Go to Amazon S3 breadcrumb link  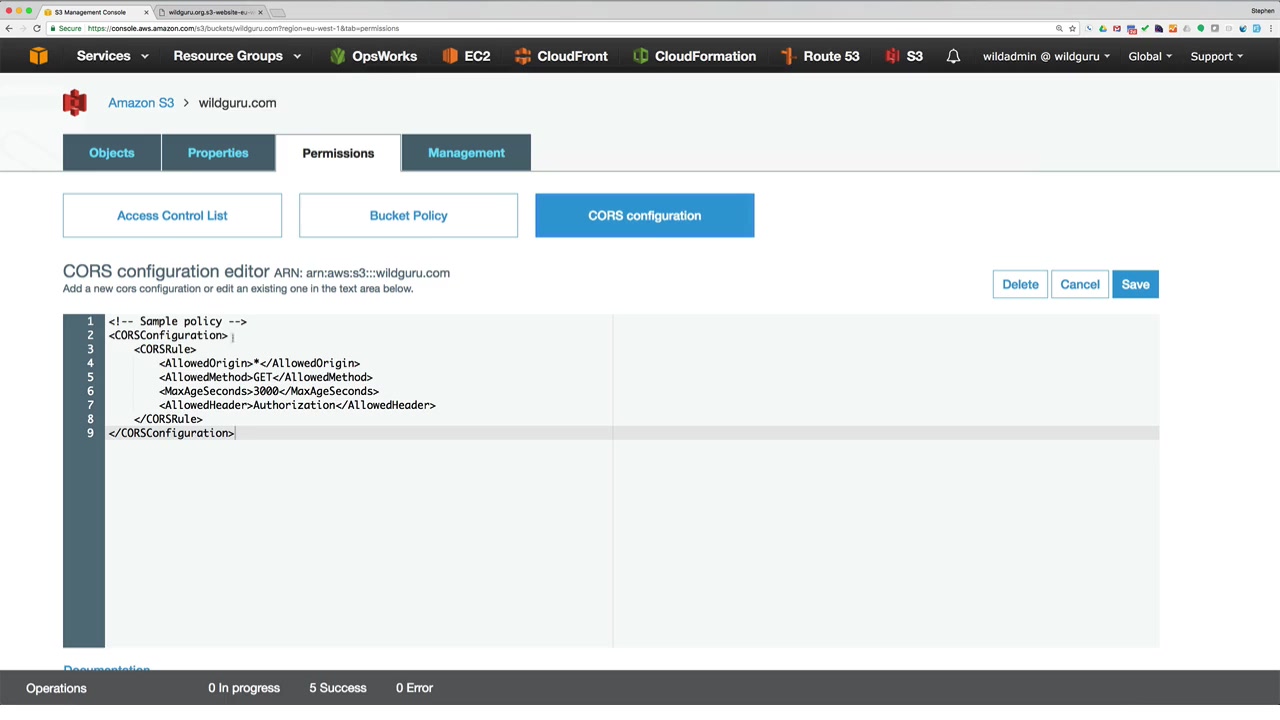(141, 103)
